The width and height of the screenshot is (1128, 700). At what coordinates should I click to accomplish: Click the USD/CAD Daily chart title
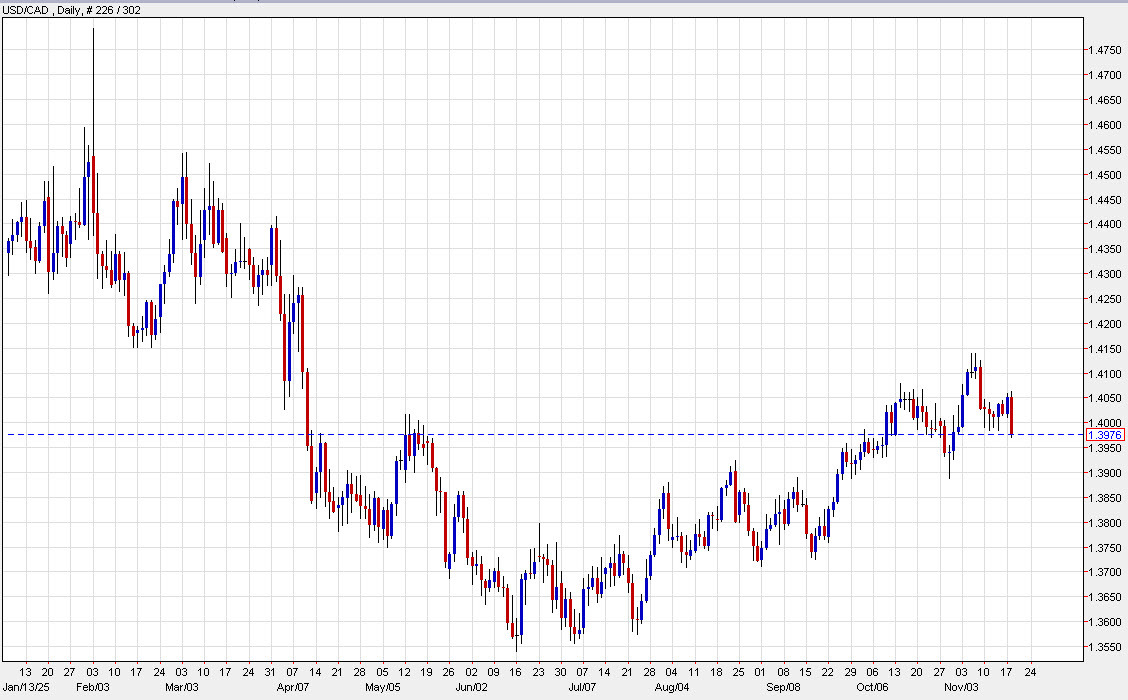tap(40, 10)
